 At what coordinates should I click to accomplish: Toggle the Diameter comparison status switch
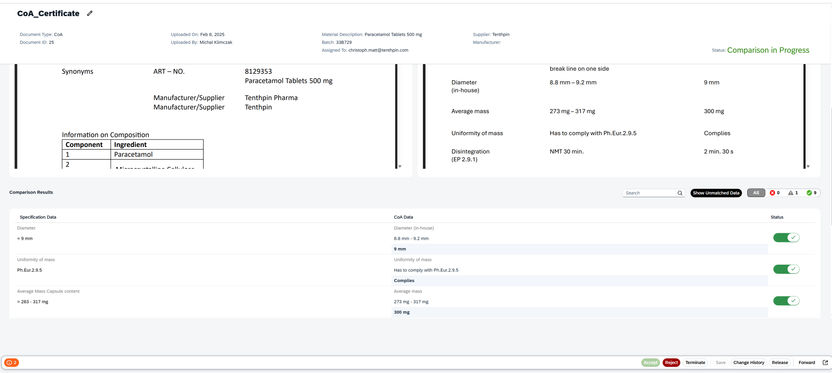786,238
